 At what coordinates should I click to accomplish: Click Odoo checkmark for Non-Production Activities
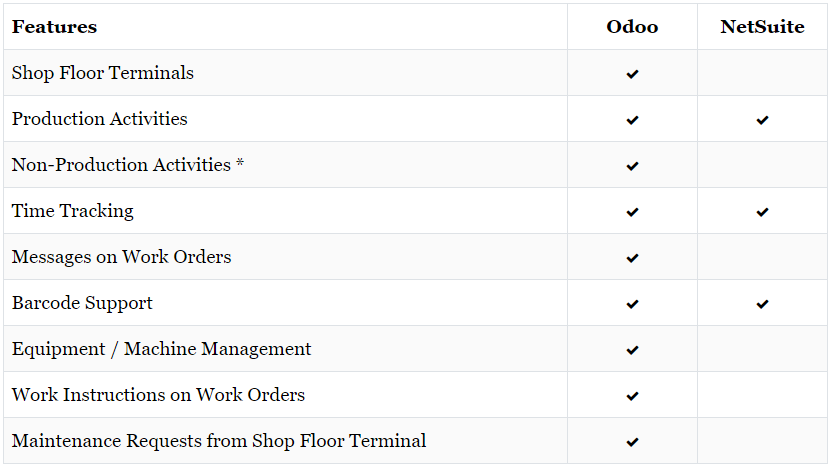click(632, 166)
